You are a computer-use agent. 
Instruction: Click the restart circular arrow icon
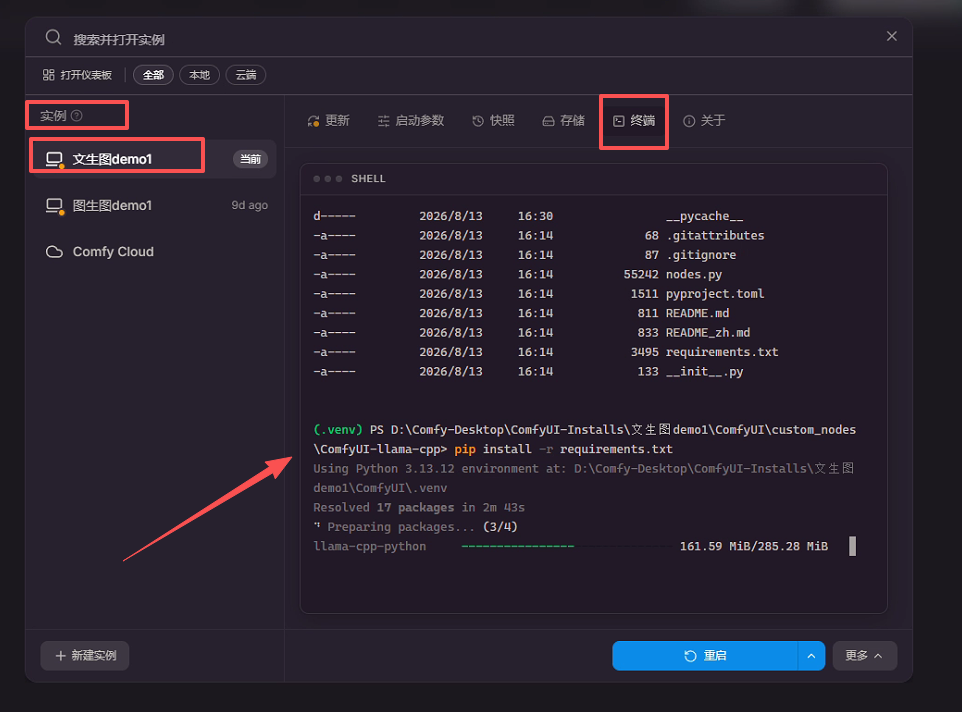point(690,656)
